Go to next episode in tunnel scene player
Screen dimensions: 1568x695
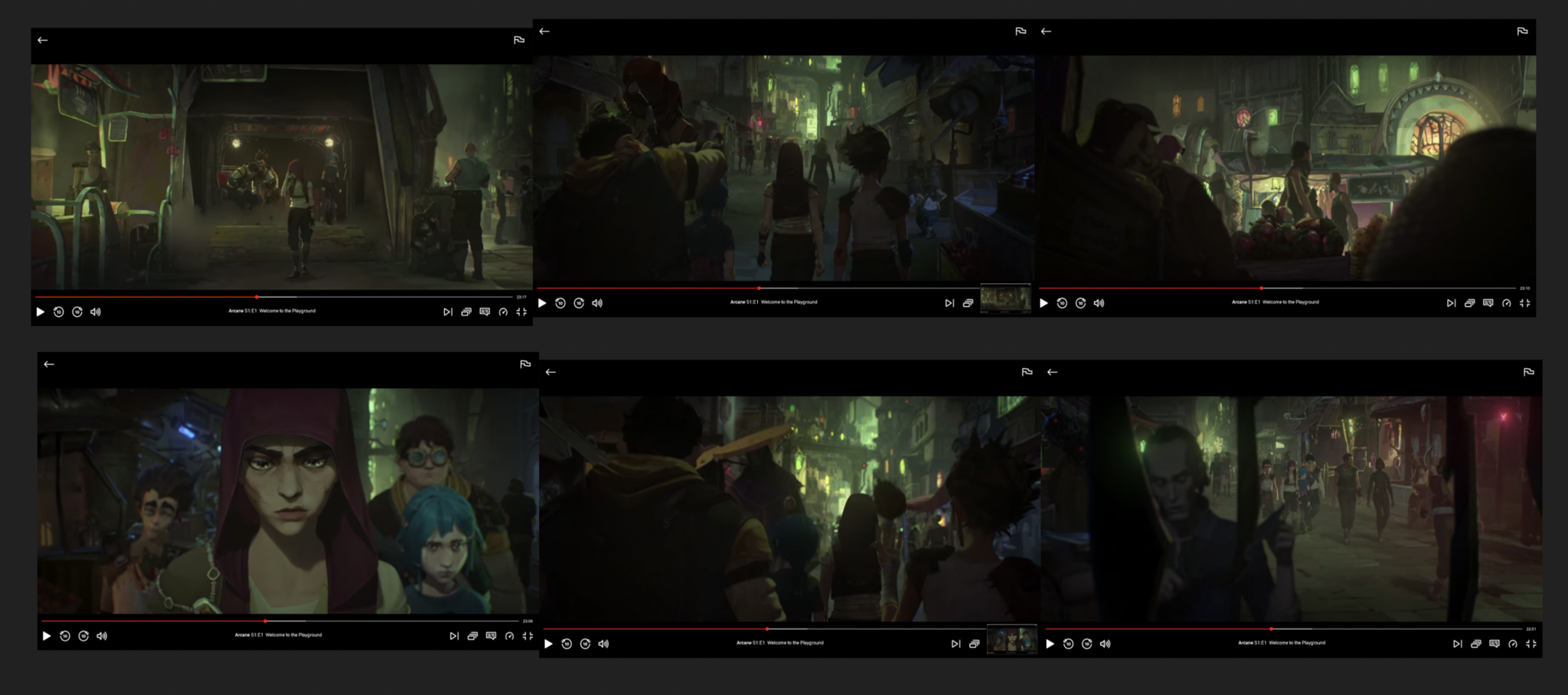point(448,312)
